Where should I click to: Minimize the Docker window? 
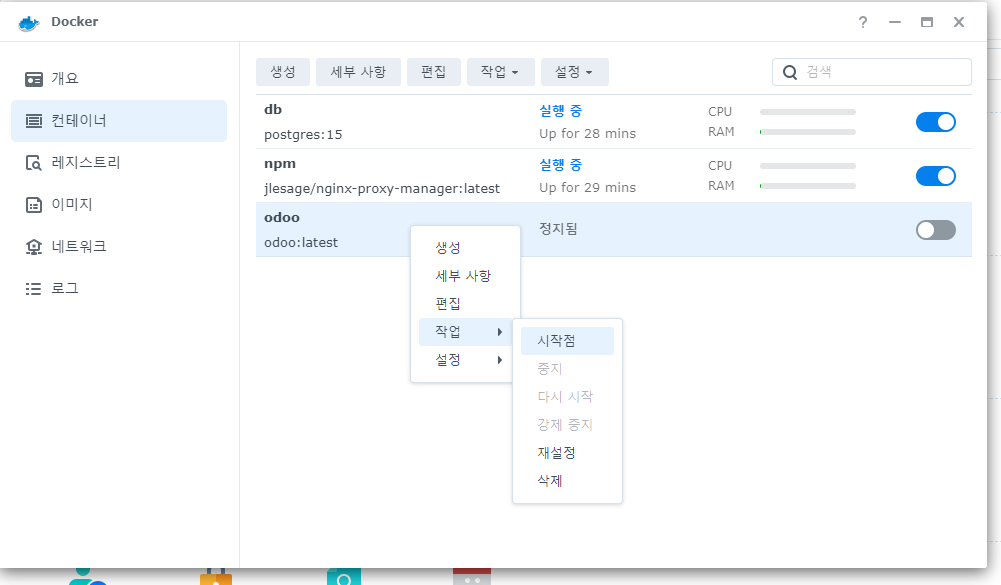click(x=894, y=22)
